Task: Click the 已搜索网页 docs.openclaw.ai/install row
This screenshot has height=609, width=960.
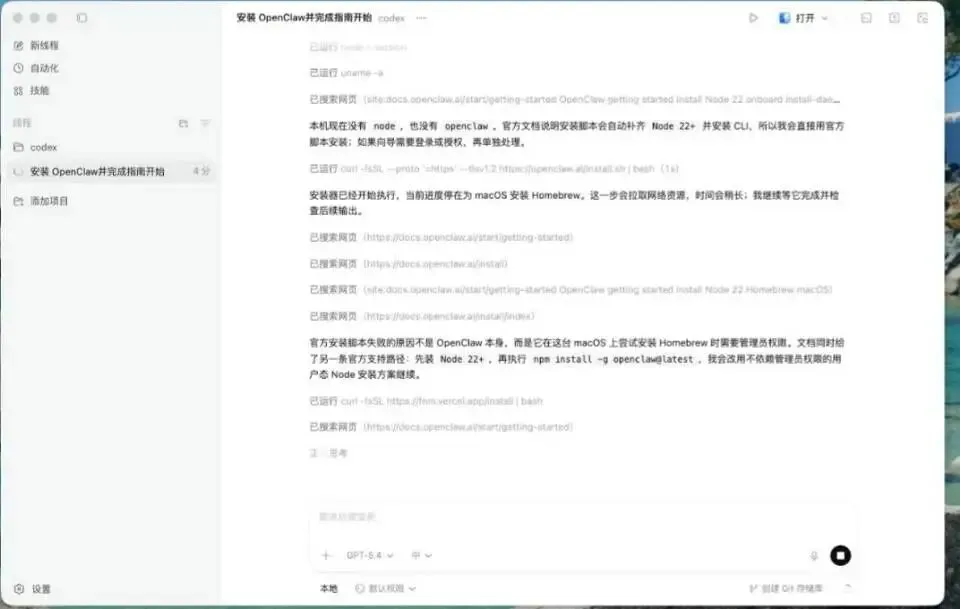Action: pyautogui.click(x=408, y=264)
